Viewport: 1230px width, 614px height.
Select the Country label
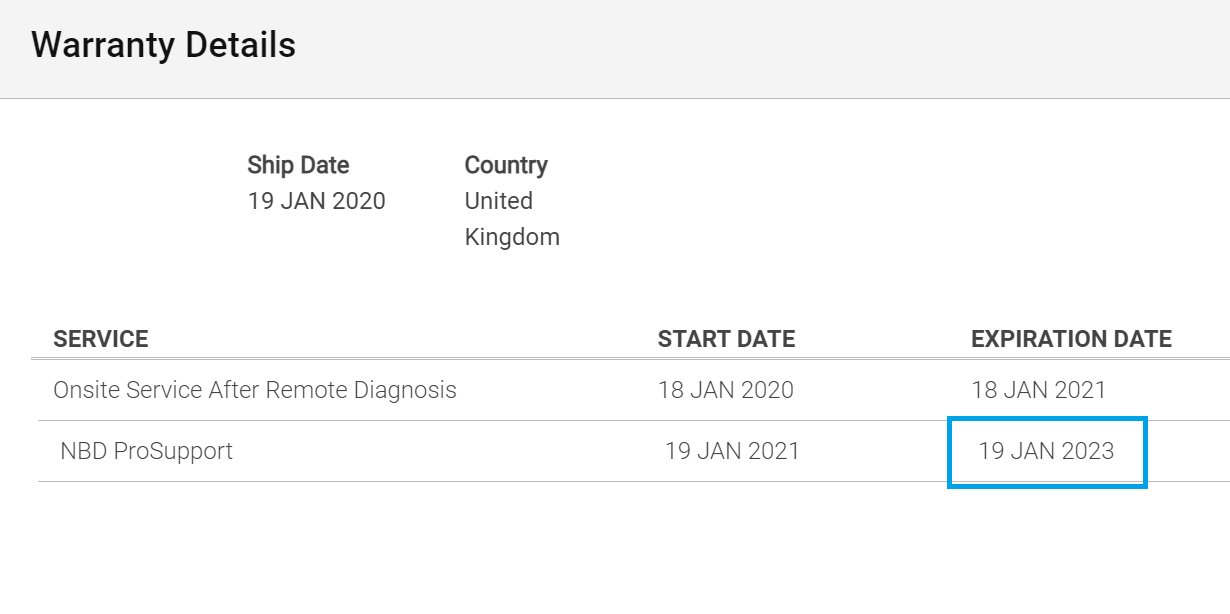click(506, 165)
